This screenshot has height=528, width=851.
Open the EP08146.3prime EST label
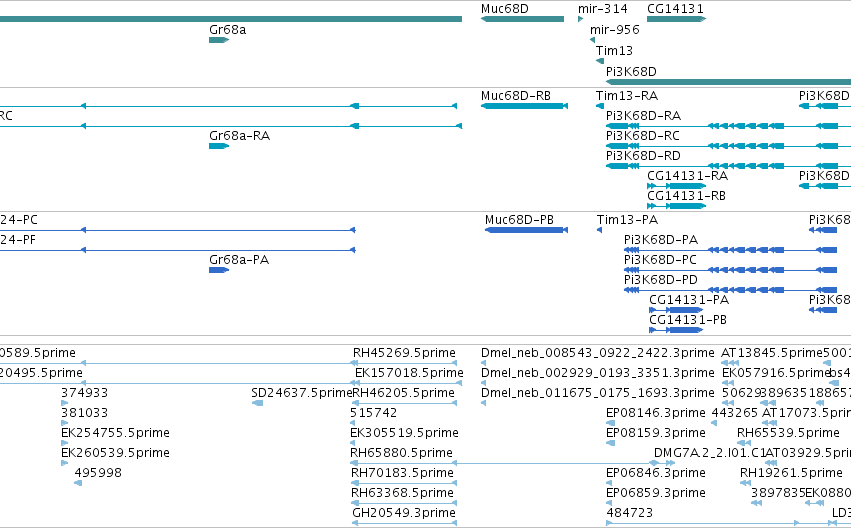(x=656, y=413)
